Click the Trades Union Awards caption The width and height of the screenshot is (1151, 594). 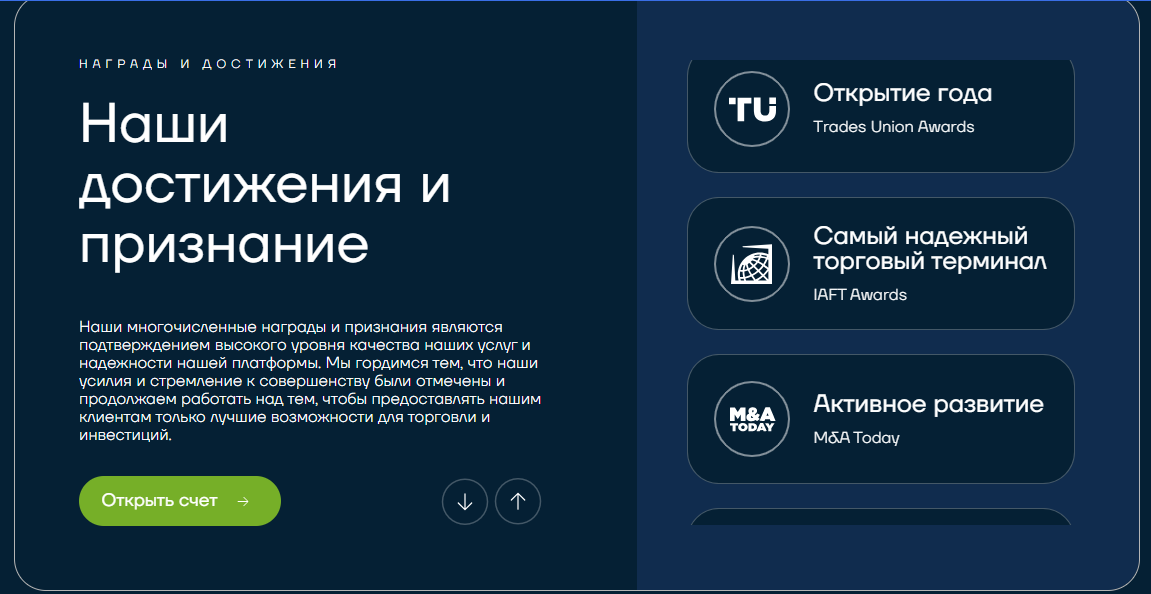click(893, 127)
